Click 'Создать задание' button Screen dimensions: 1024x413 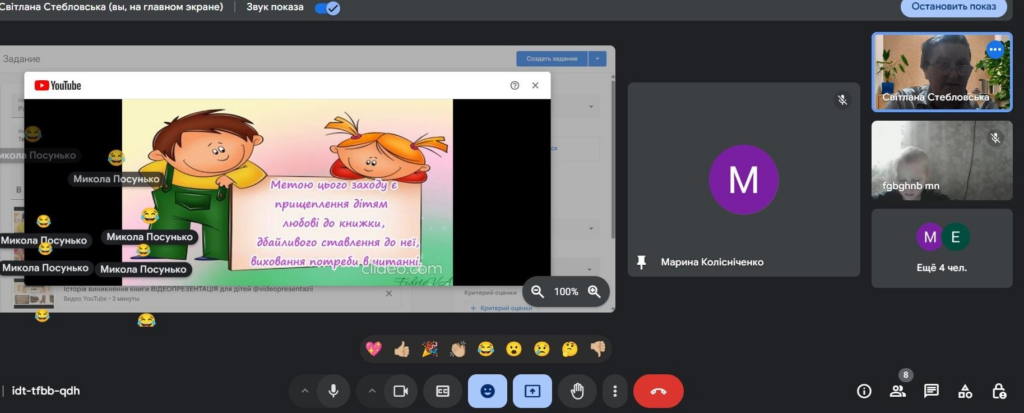pos(552,59)
